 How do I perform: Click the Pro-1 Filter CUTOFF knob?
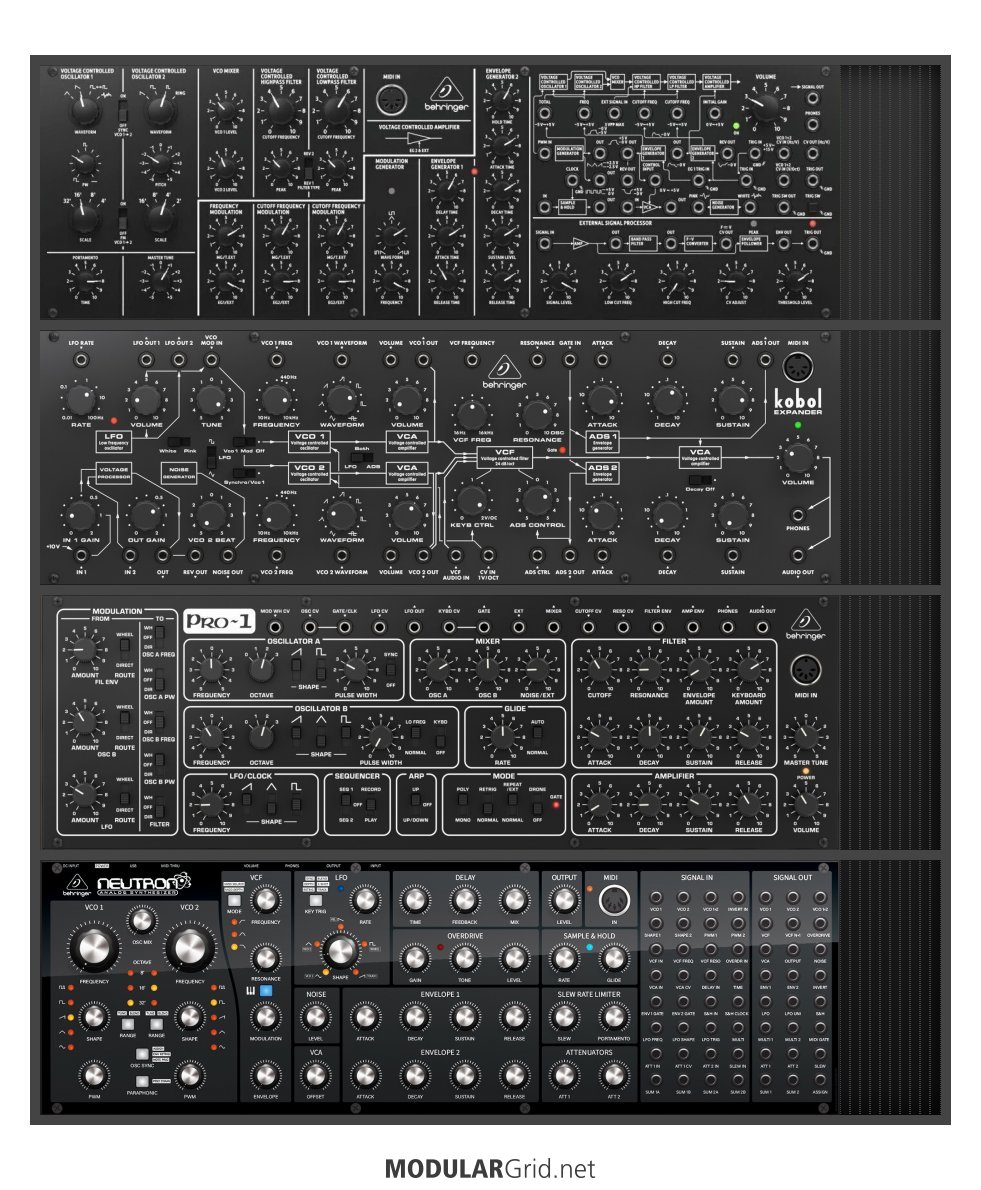click(599, 669)
